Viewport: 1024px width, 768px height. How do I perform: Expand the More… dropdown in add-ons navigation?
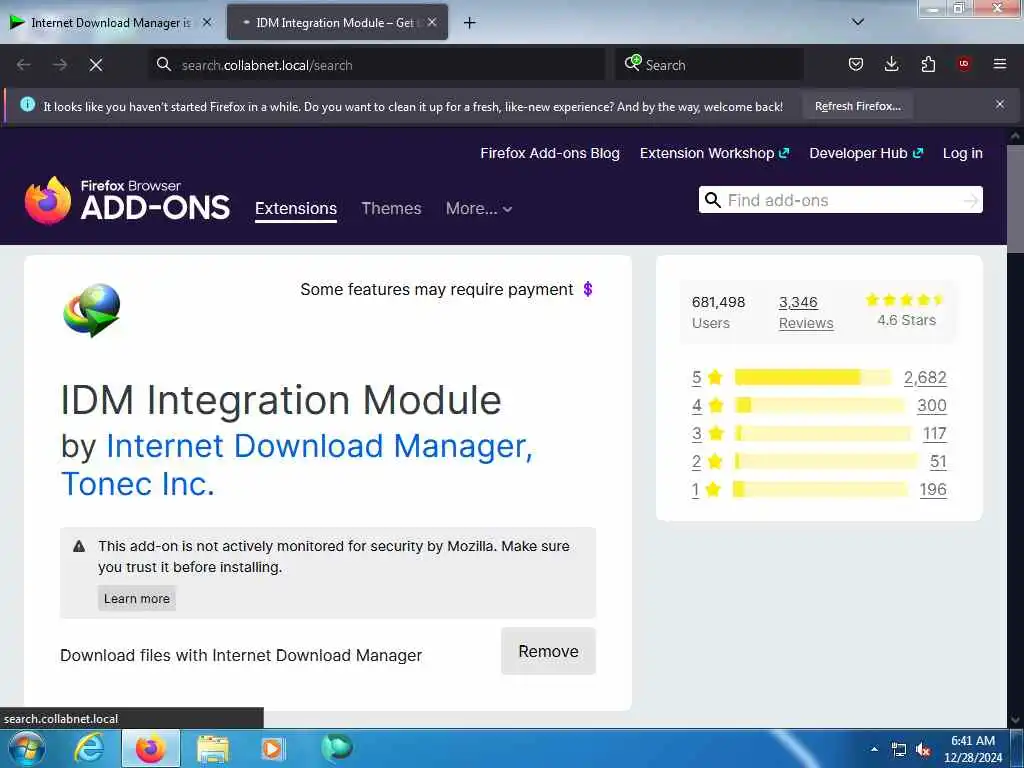(x=479, y=208)
